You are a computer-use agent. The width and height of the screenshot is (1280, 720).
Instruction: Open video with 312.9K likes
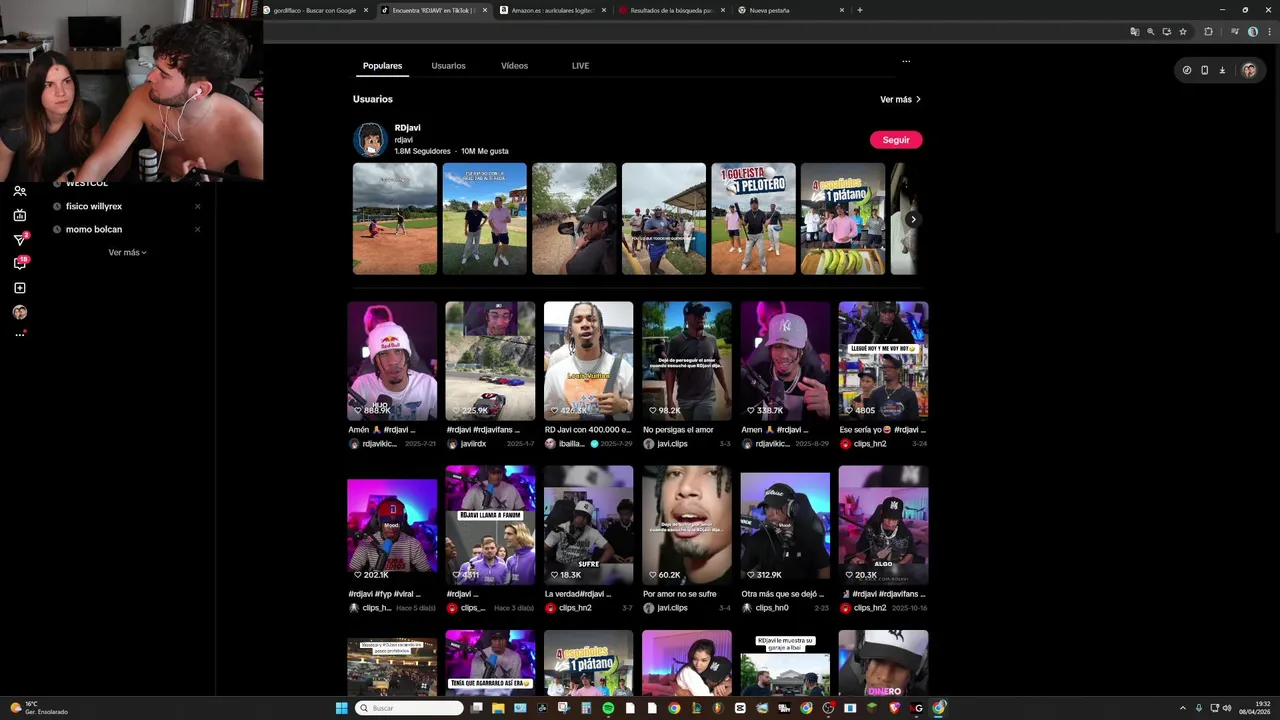click(x=785, y=525)
